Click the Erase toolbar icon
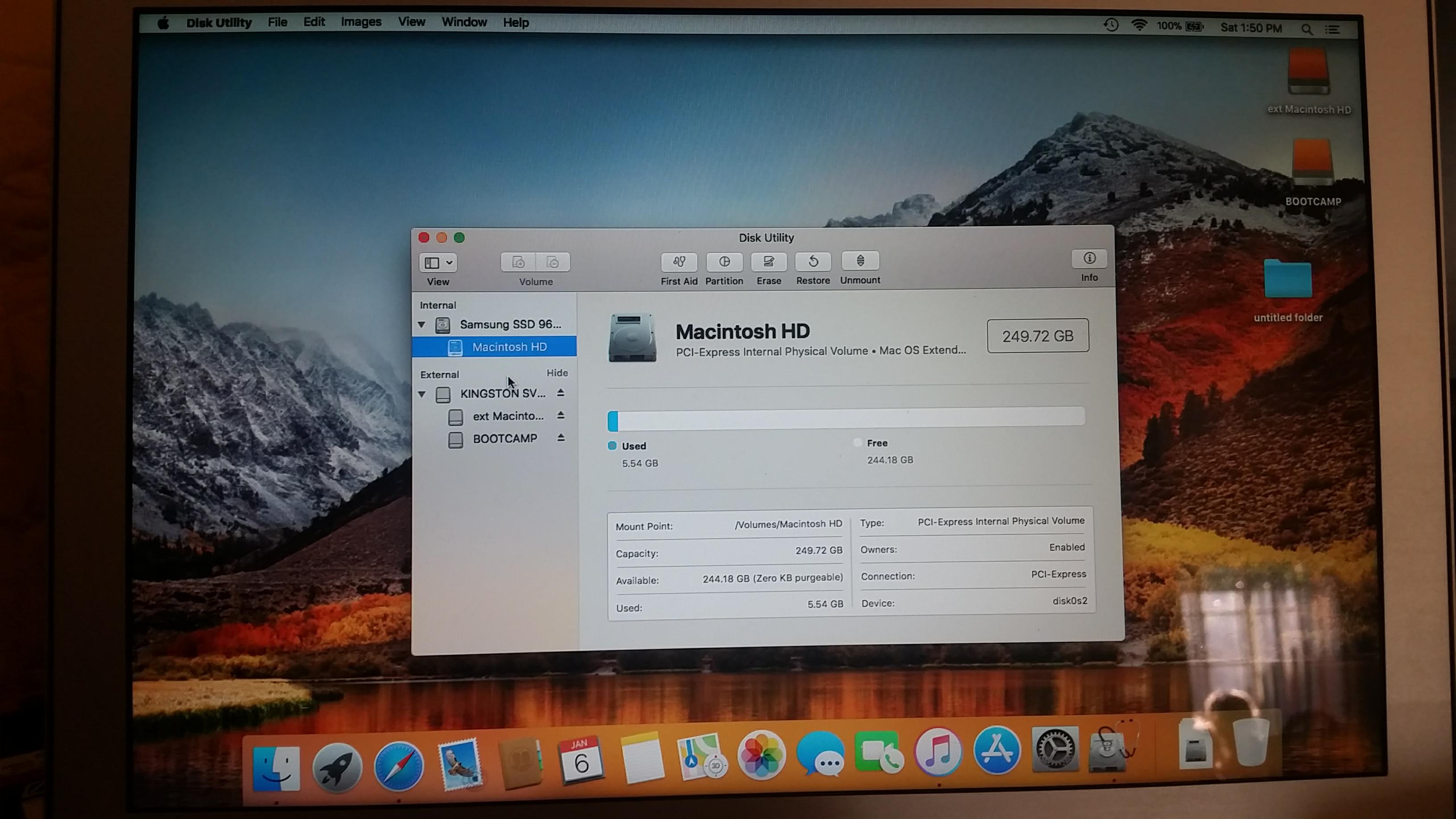This screenshot has width=1456, height=819. click(x=769, y=262)
